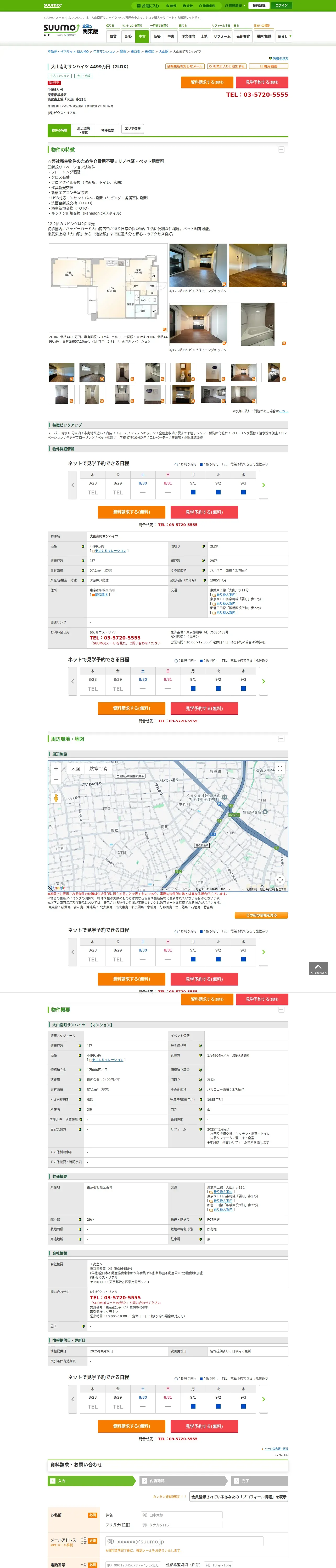The height and width of the screenshot is (1568, 336).
Task: Collapse the 物件概要 section
Action: point(281,1010)
